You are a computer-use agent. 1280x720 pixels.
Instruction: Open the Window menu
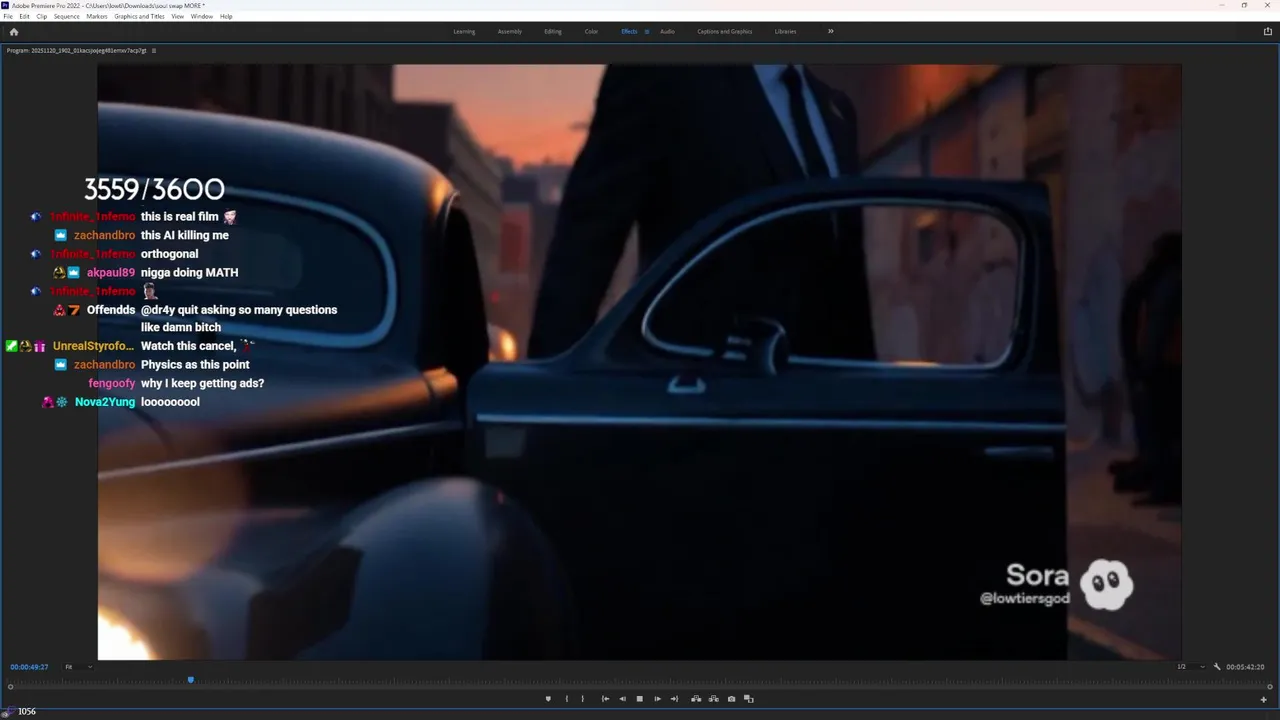[202, 16]
